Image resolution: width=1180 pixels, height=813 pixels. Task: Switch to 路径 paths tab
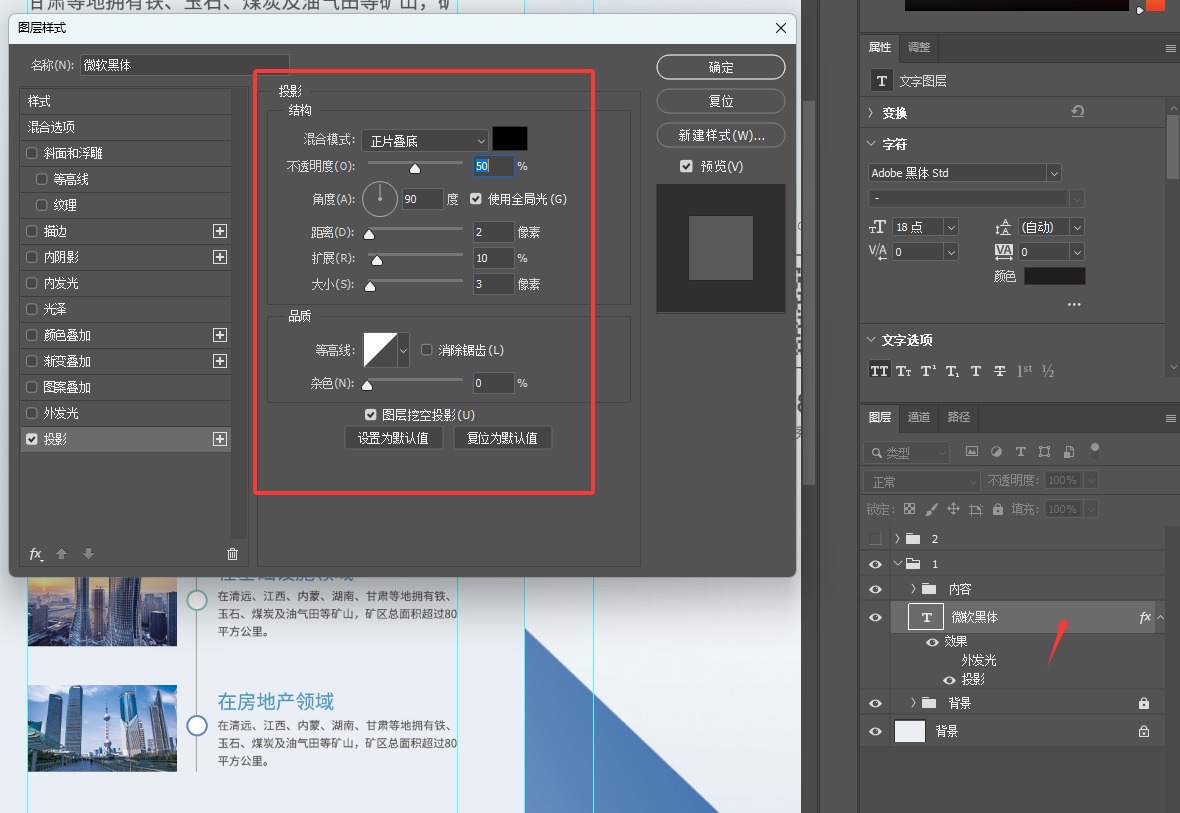(959, 417)
